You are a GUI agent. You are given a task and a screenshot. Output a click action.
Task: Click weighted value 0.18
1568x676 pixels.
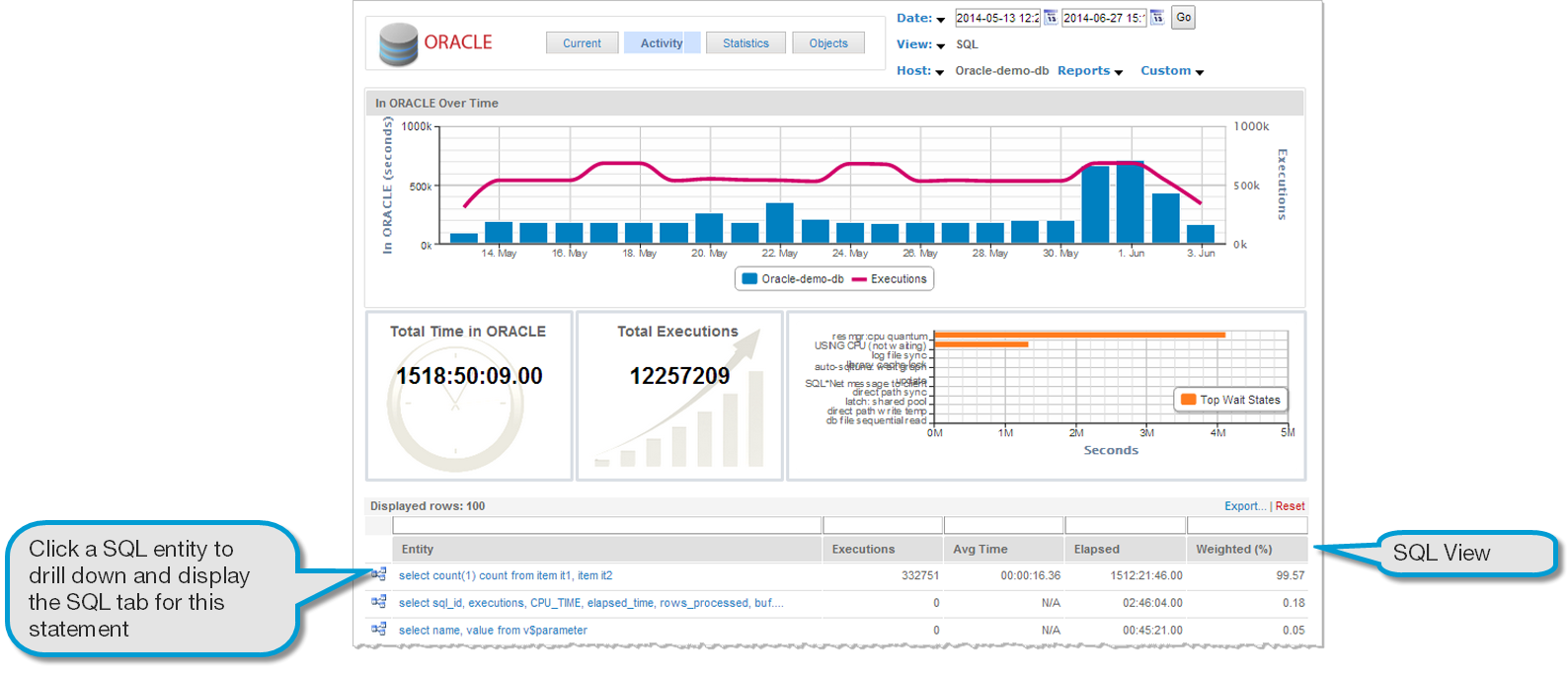tap(1294, 603)
